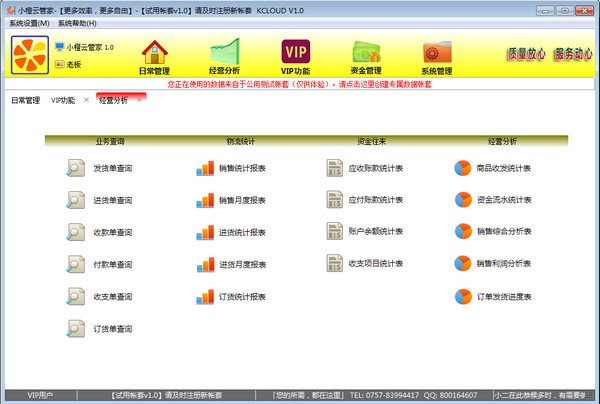Switch to the VIP功能 tab
The height and width of the screenshot is (404, 600).
click(63, 100)
